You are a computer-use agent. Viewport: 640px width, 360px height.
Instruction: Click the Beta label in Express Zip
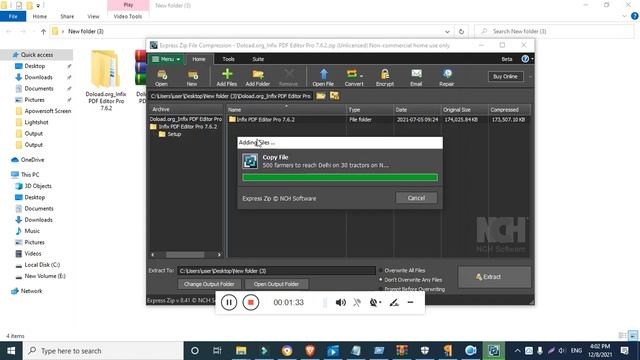point(507,59)
